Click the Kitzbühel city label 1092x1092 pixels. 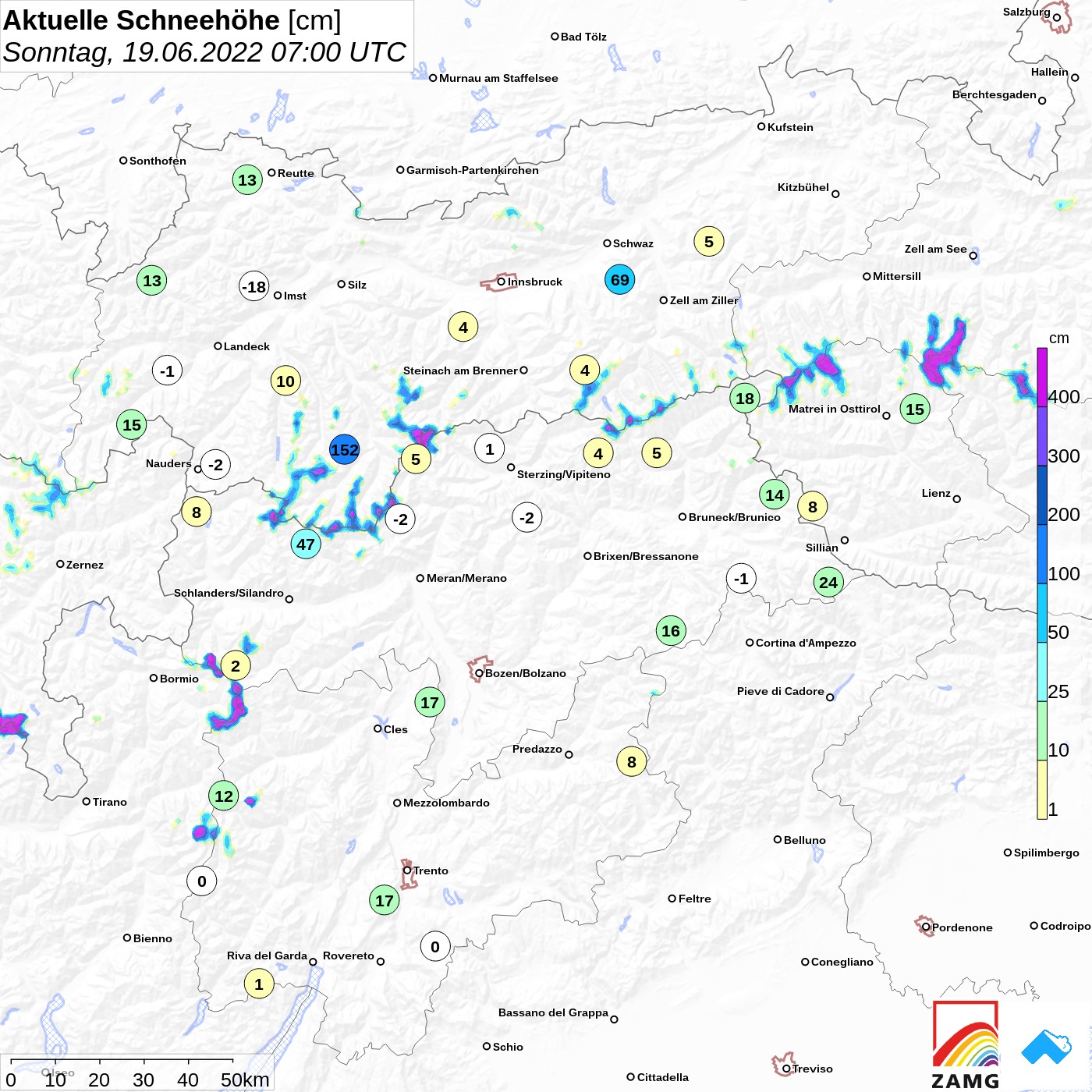coord(803,187)
